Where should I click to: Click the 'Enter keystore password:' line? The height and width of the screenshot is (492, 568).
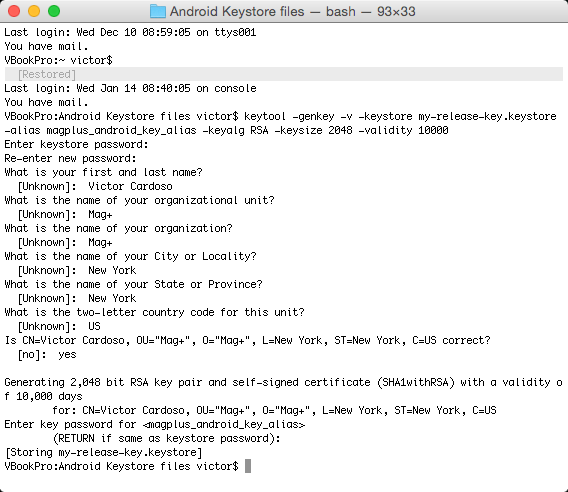(x=76, y=145)
